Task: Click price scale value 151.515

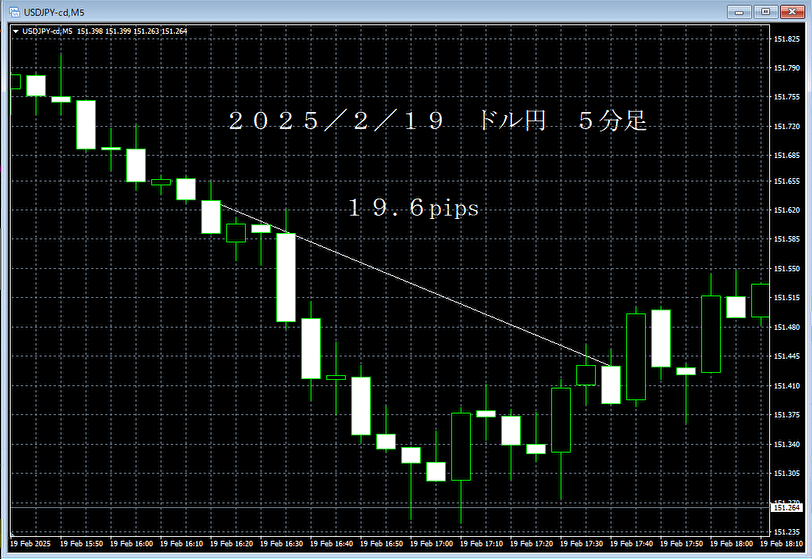Action: (x=787, y=298)
